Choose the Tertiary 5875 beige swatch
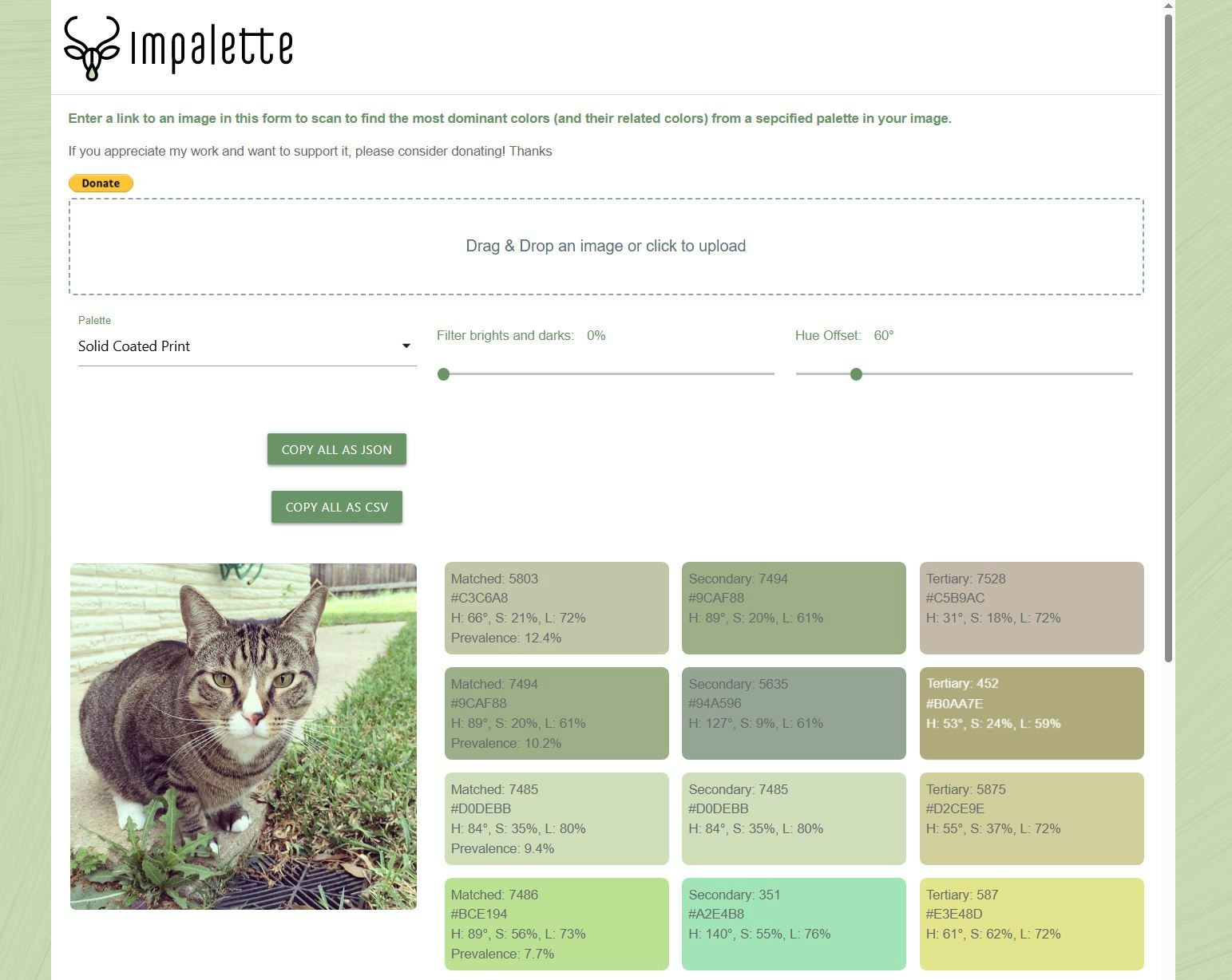The width and height of the screenshot is (1232, 980). 1032,819
